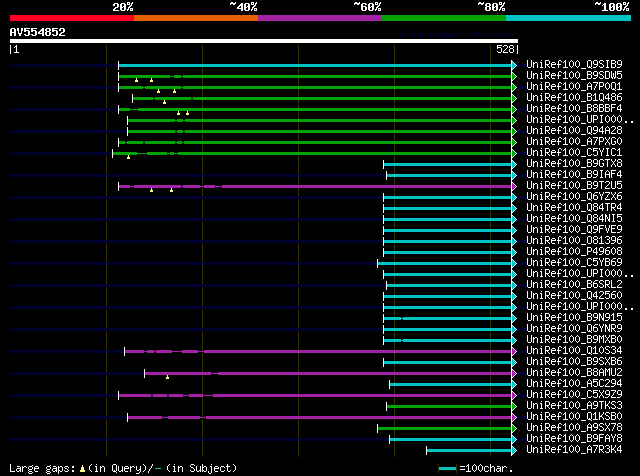The height and width of the screenshot is (476, 640).
Task: Select the UniRef100_B9IAF4 label
Action: [574, 175]
